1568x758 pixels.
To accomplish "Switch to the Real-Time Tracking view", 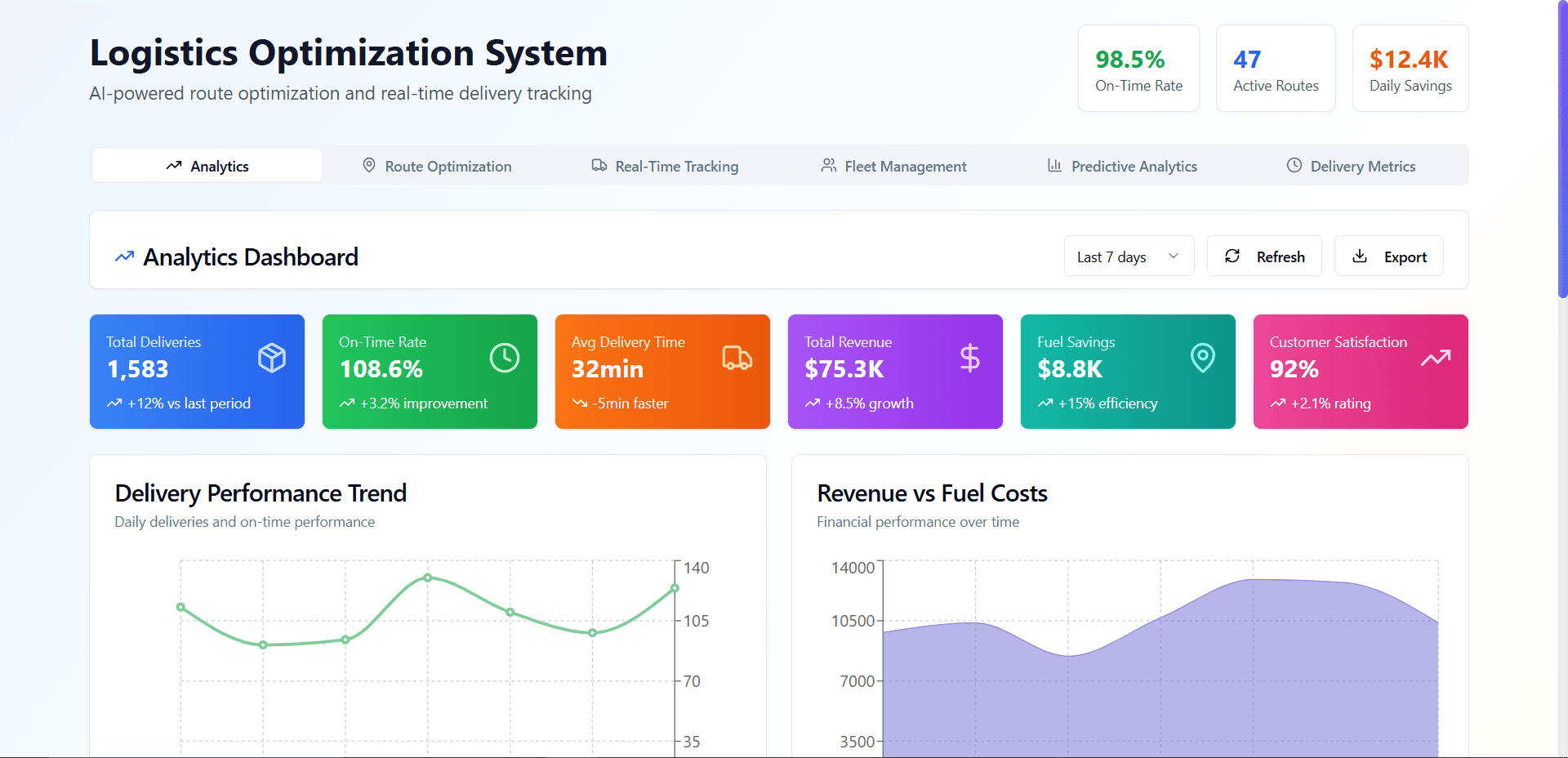I will click(x=664, y=166).
